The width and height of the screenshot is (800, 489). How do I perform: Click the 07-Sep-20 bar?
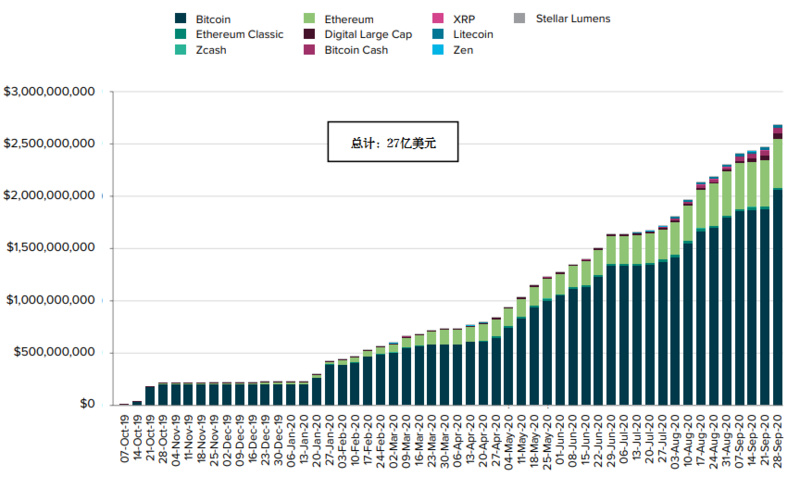click(x=739, y=279)
